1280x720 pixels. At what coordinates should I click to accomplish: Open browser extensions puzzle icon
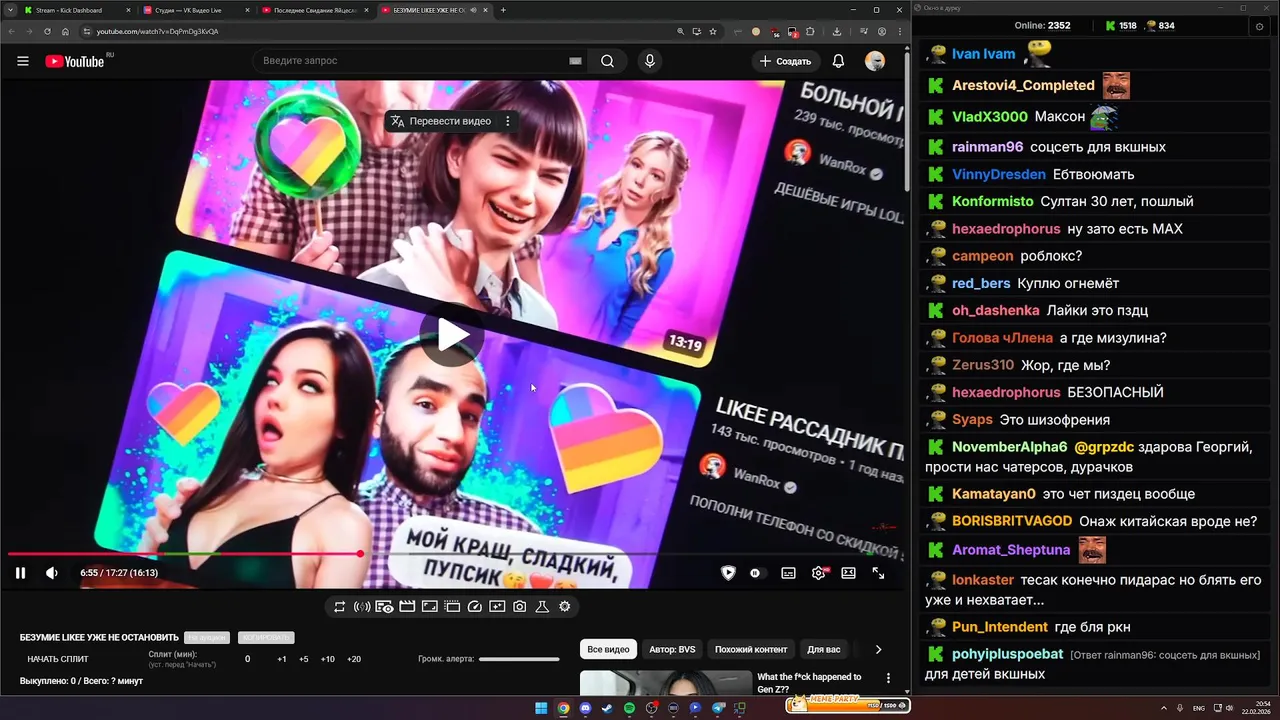[811, 31]
